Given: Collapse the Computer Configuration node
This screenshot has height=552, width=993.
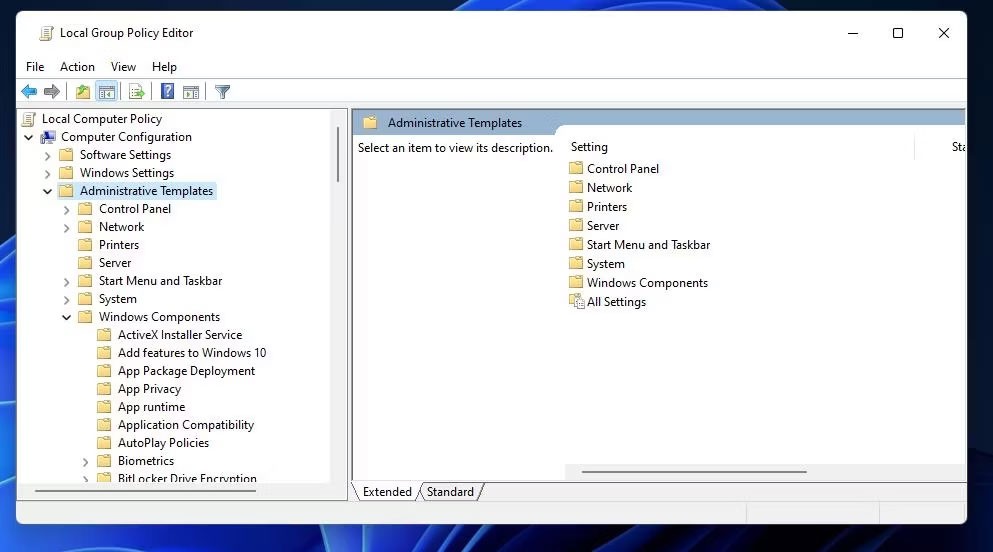Looking at the screenshot, I should pos(29,137).
